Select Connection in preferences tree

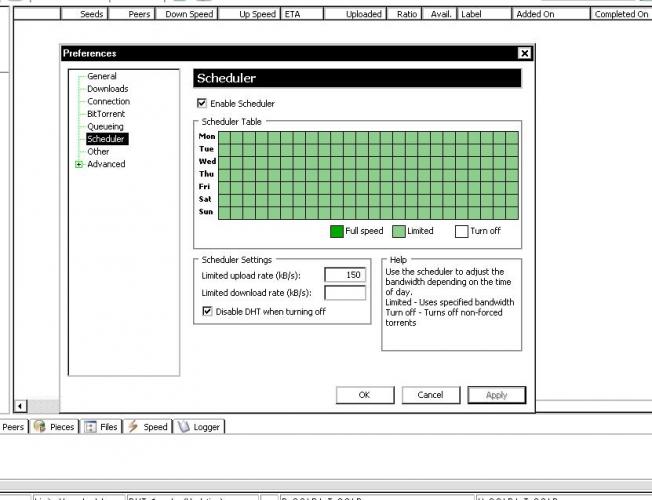click(x=108, y=101)
